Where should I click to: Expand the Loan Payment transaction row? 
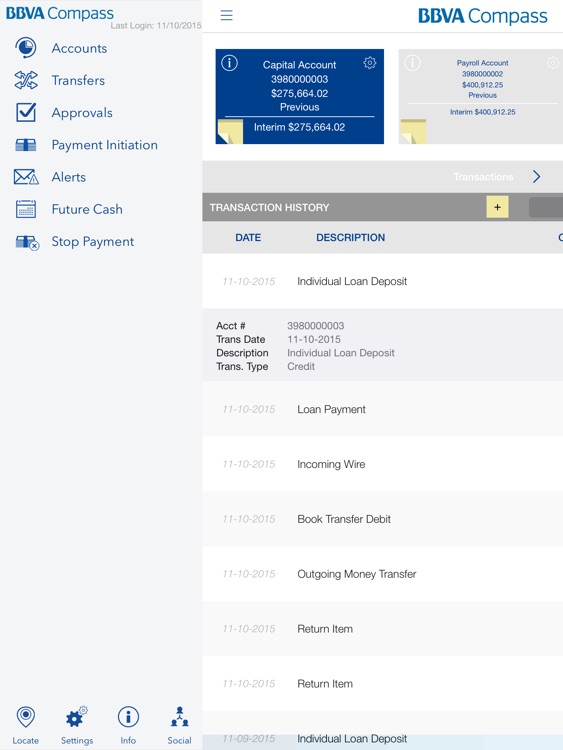383,409
